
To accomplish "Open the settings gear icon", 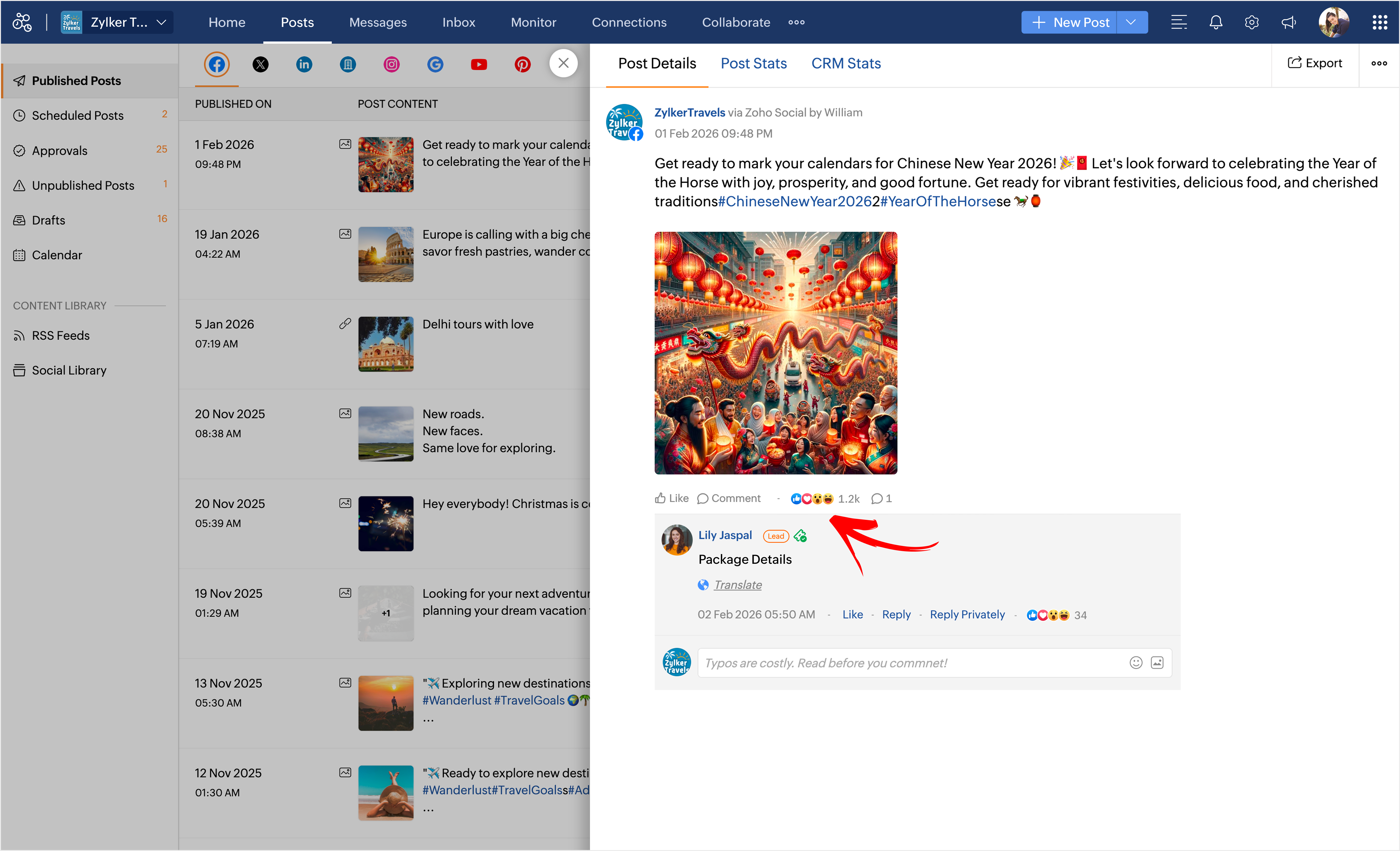I will 1252,22.
